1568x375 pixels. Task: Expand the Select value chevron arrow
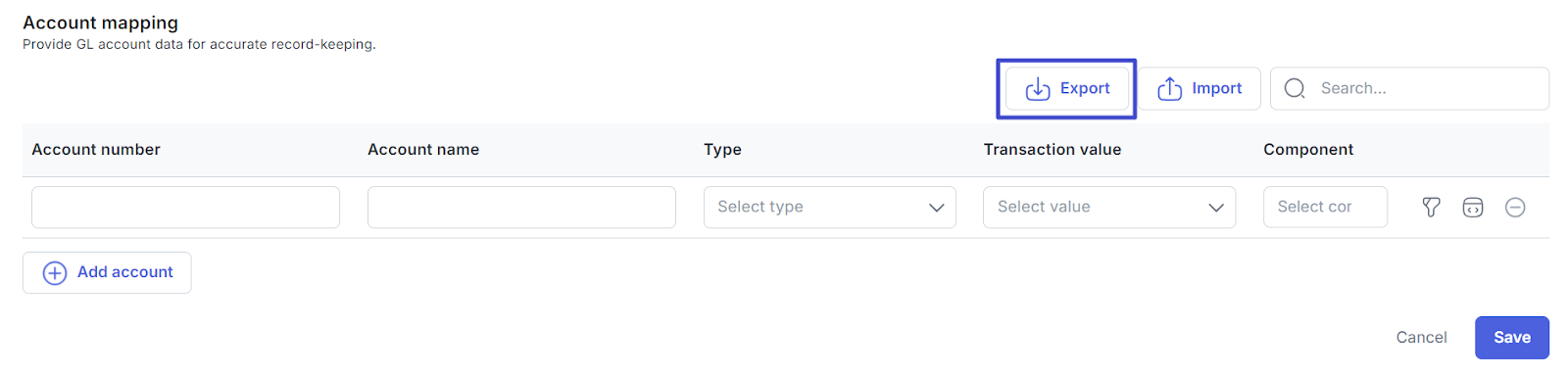click(x=1216, y=208)
